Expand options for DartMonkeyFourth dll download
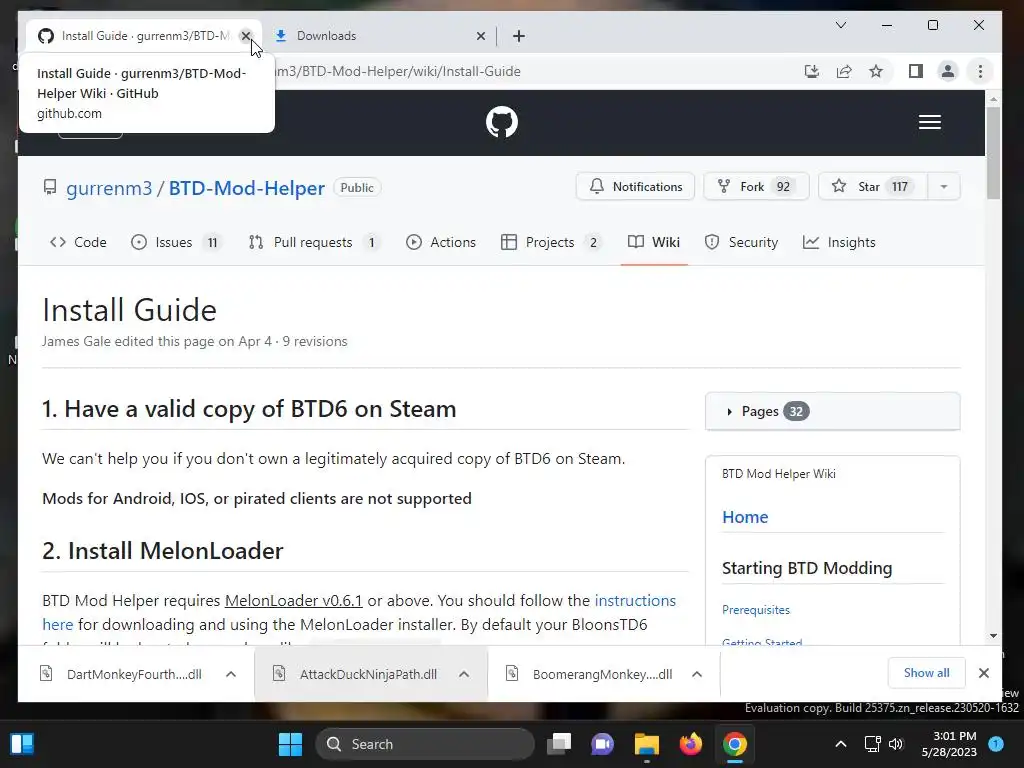 coord(231,674)
